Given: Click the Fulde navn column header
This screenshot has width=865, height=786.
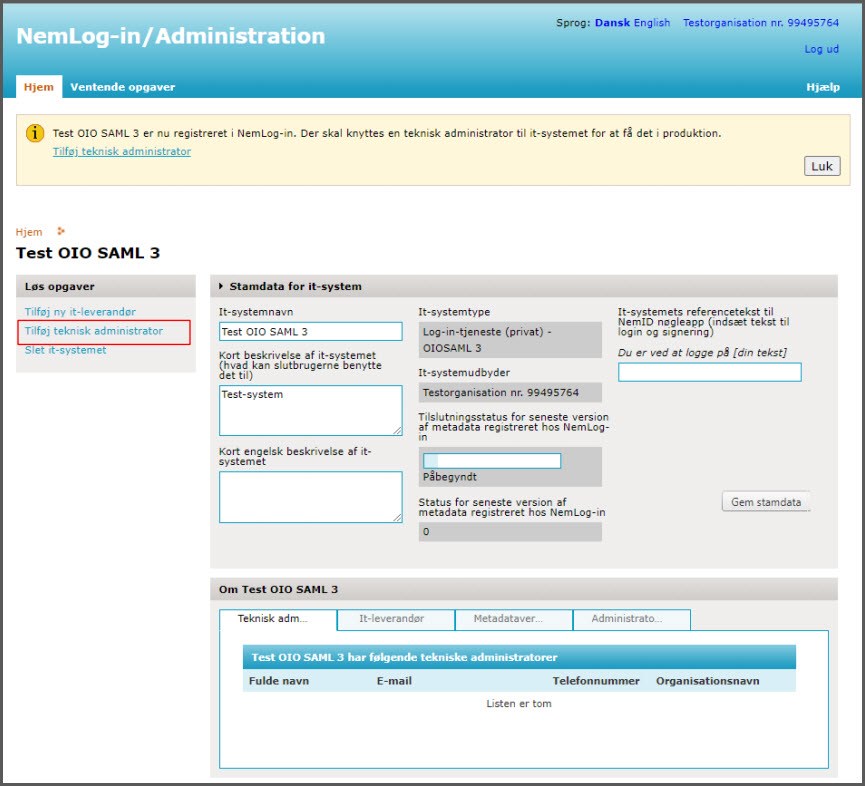Looking at the screenshot, I should [279, 681].
